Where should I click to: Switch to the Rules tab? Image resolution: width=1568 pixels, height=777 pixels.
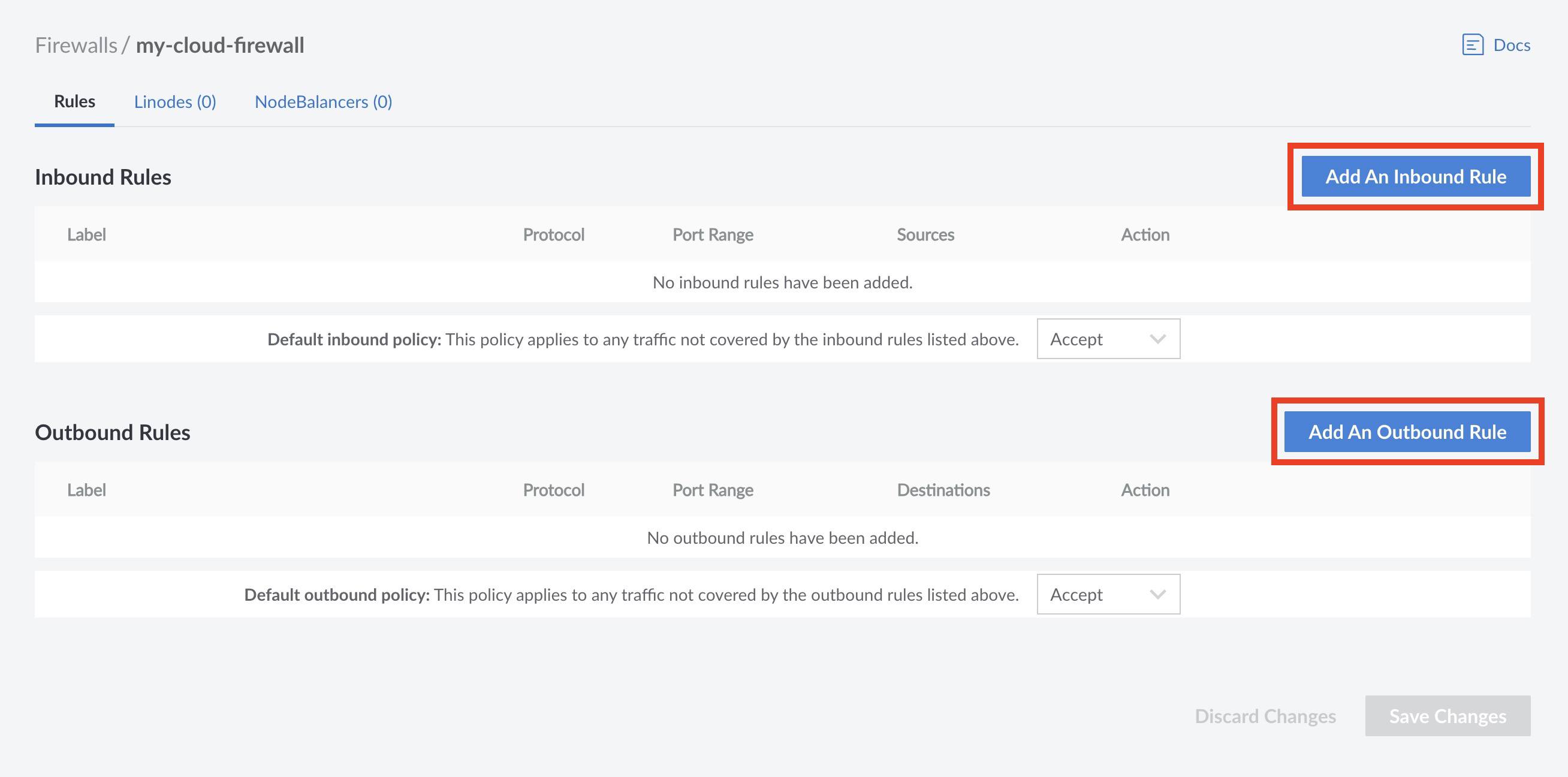click(73, 101)
